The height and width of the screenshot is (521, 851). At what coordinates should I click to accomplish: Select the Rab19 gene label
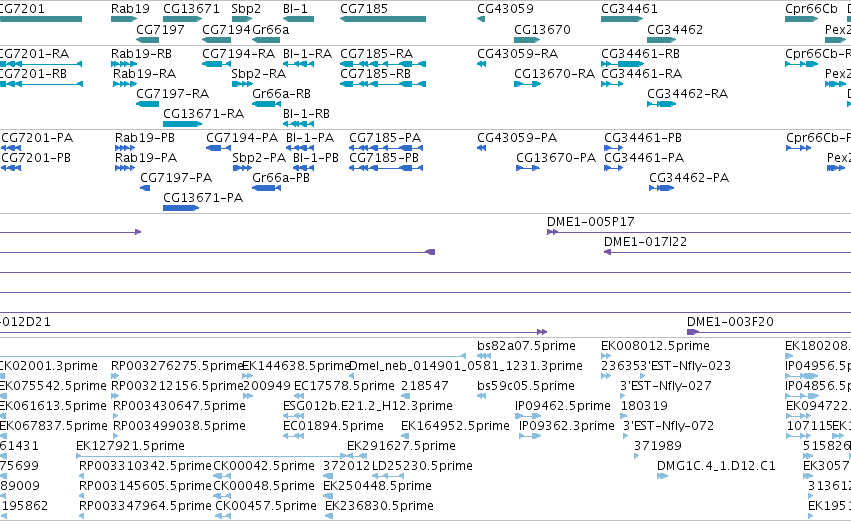[x=130, y=9]
